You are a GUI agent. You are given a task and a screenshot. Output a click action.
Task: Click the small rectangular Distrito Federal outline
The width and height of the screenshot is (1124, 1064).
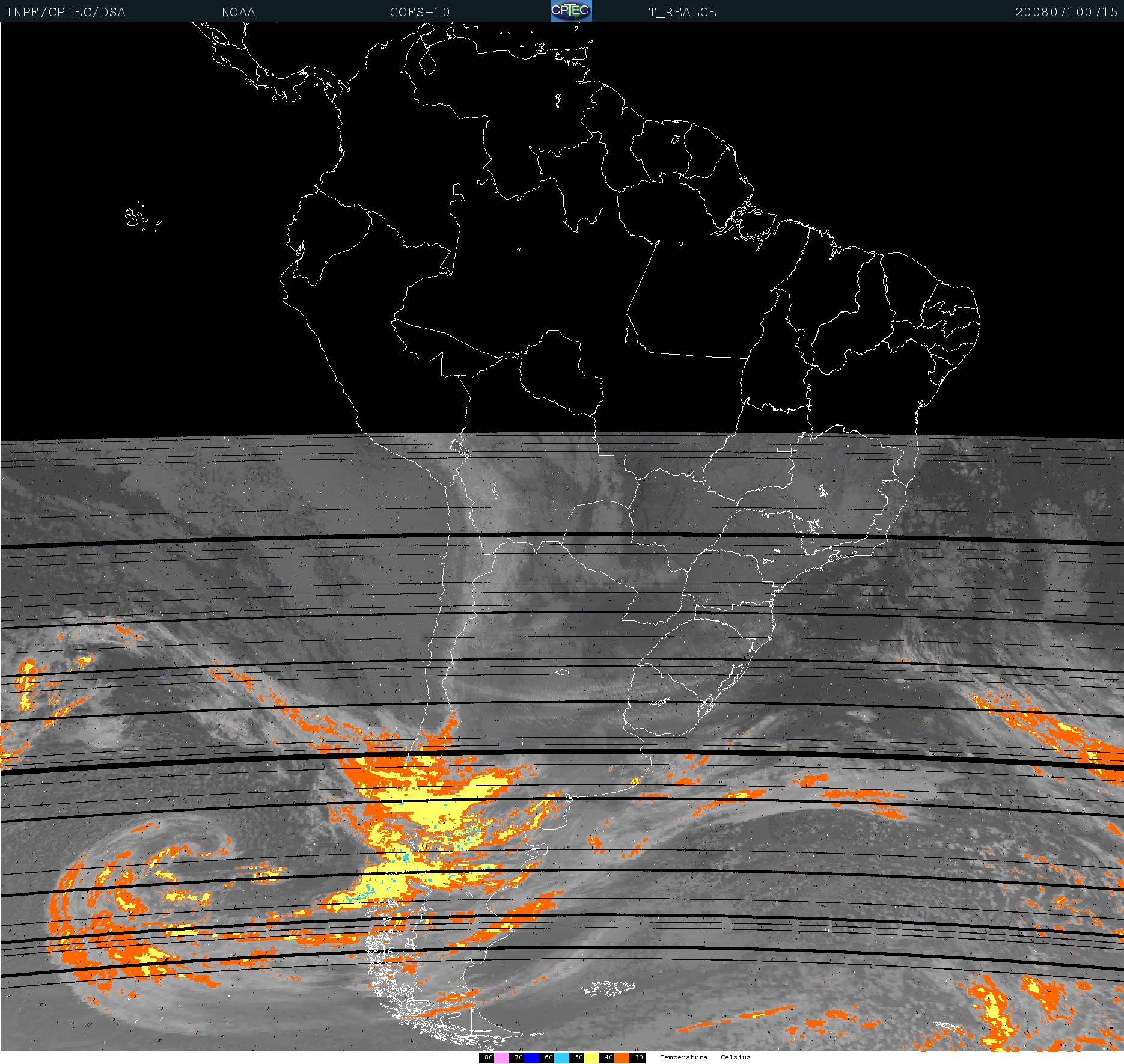pos(784,448)
